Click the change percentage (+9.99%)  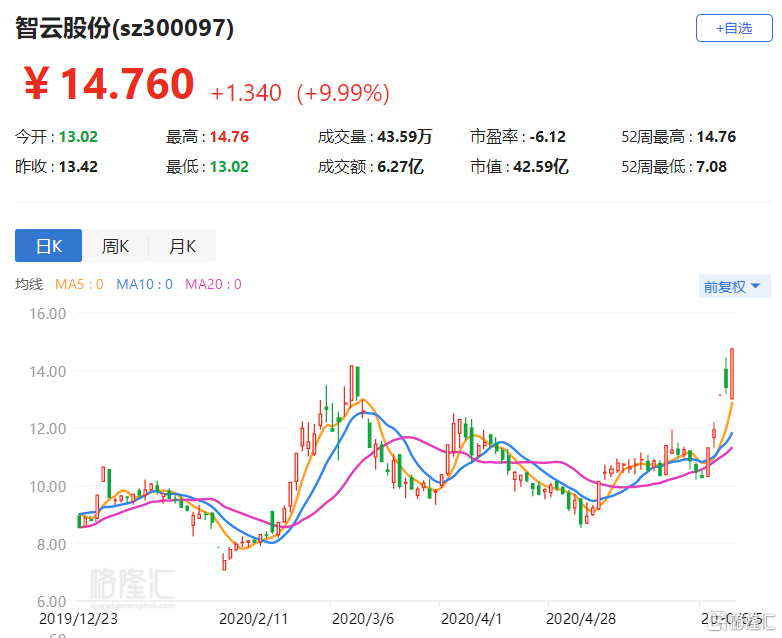click(x=343, y=93)
